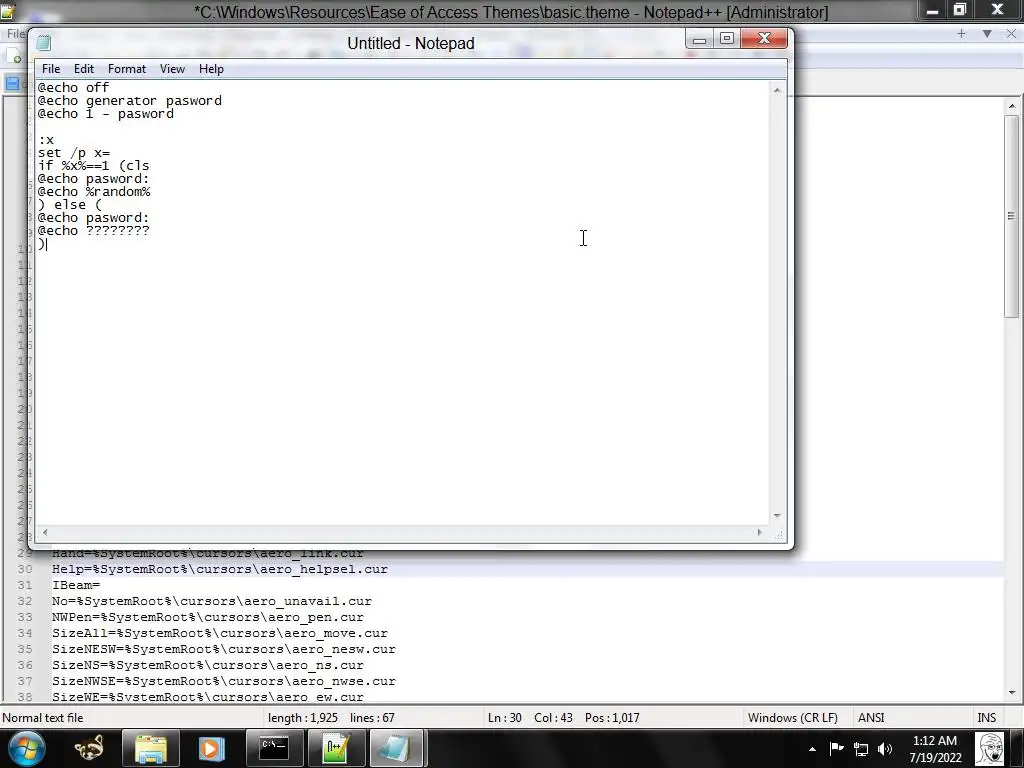Image resolution: width=1024 pixels, height=768 pixels.
Task: Click the Help=aero_helpsel.cur line in Notepad++
Action: point(219,569)
